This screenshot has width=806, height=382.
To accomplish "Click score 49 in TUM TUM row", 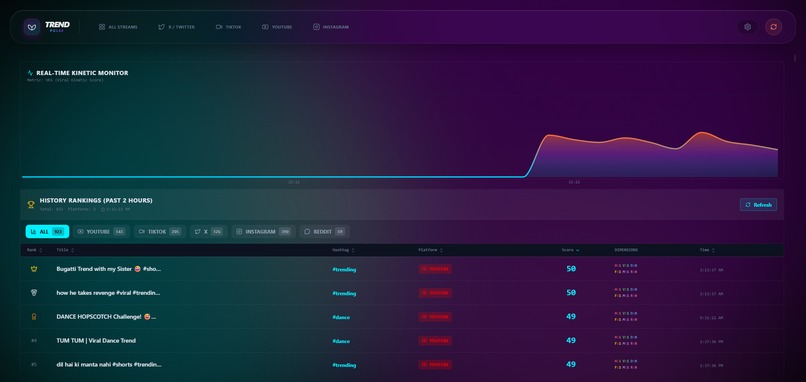I will point(571,340).
